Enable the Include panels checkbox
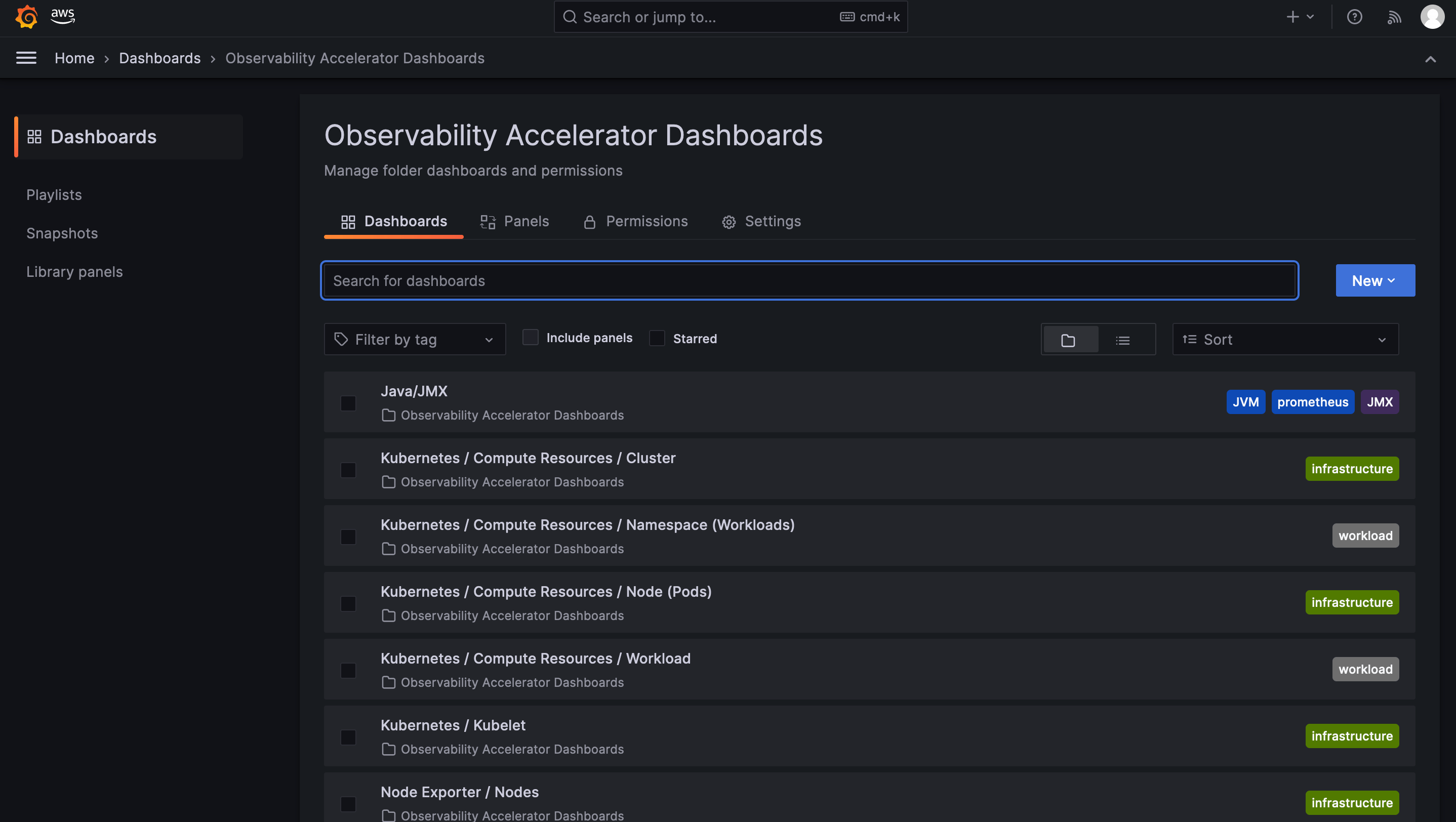Screen dimensions: 1456x822 point(530,337)
